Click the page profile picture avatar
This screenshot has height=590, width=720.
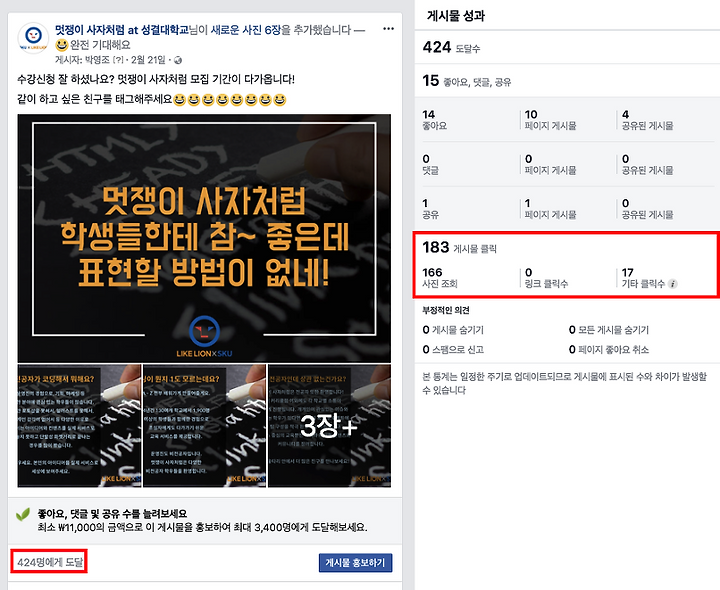click(33, 38)
